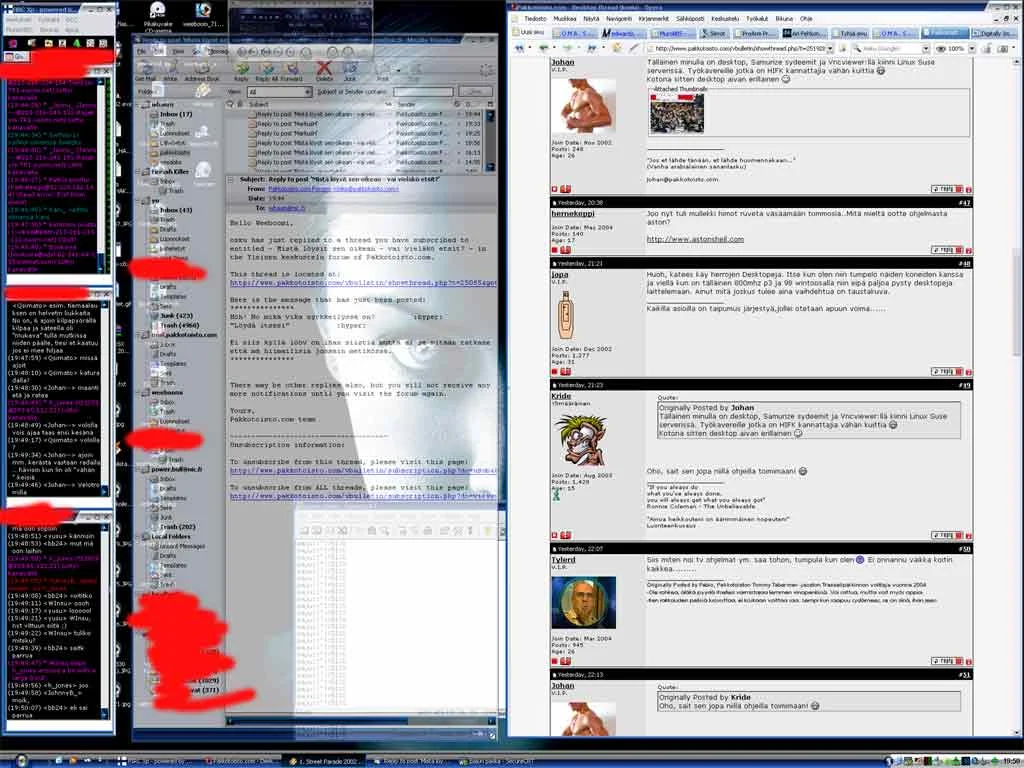Select Inbox (17) in the mail folder tree
Viewport: 1024px width, 768px height.
(174, 115)
